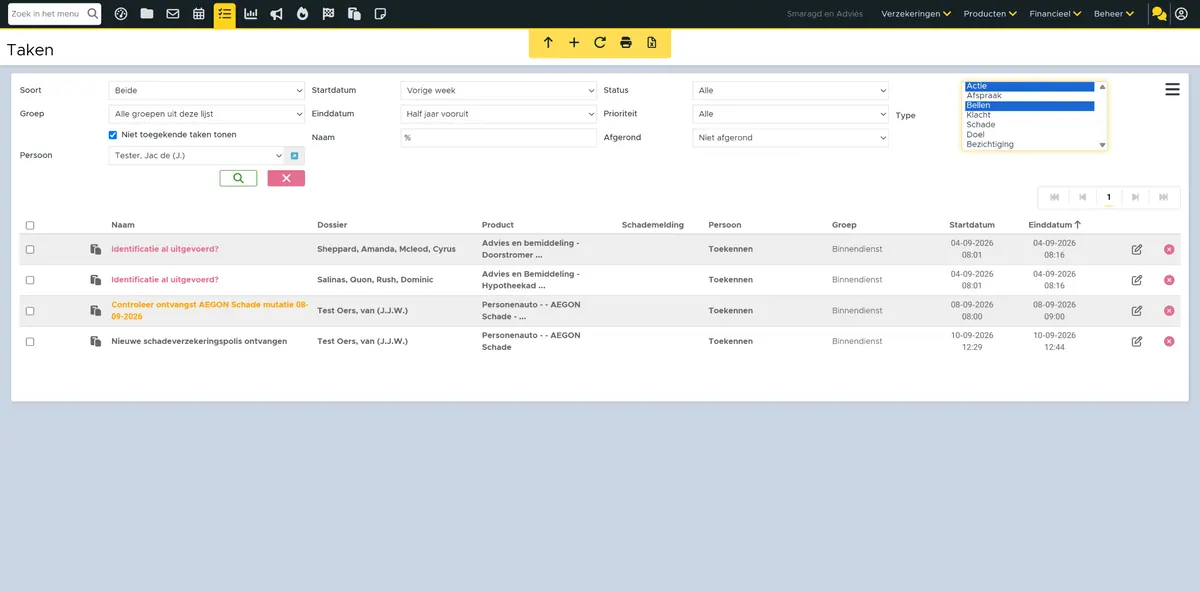This screenshot has height=591, width=1200.
Task: Tick checkbox for Salinas, Quon row
Action: pos(30,280)
